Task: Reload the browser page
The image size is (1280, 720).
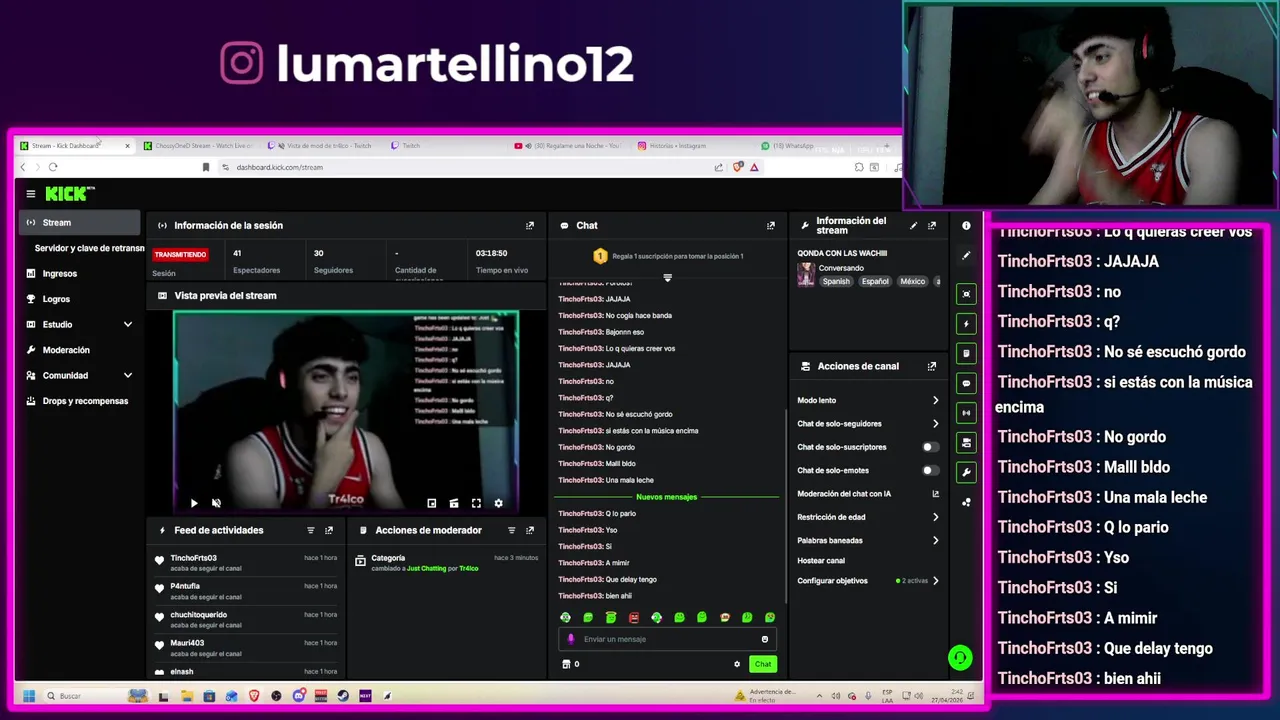Action: click(x=53, y=167)
